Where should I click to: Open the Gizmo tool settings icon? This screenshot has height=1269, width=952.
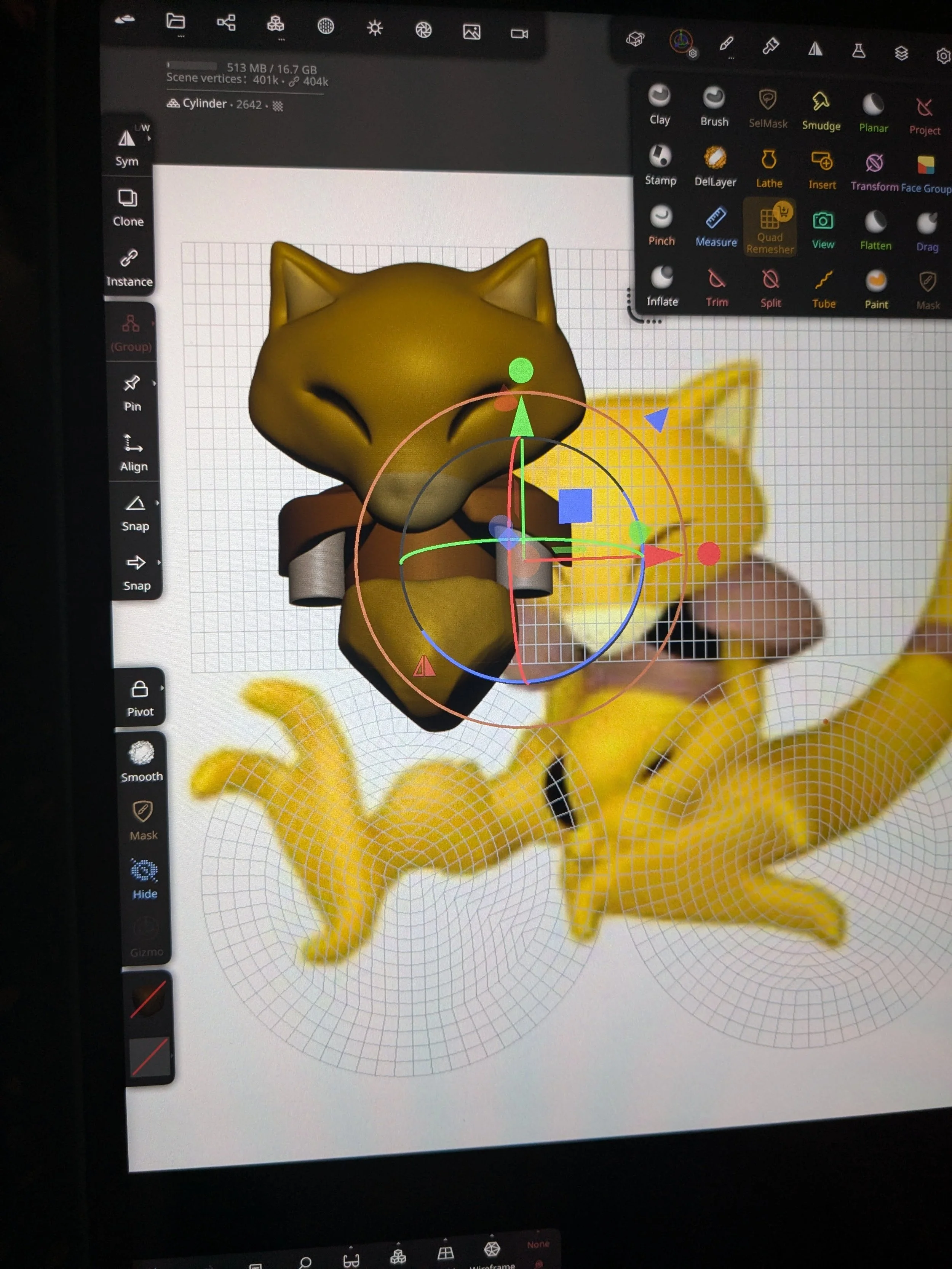682,43
